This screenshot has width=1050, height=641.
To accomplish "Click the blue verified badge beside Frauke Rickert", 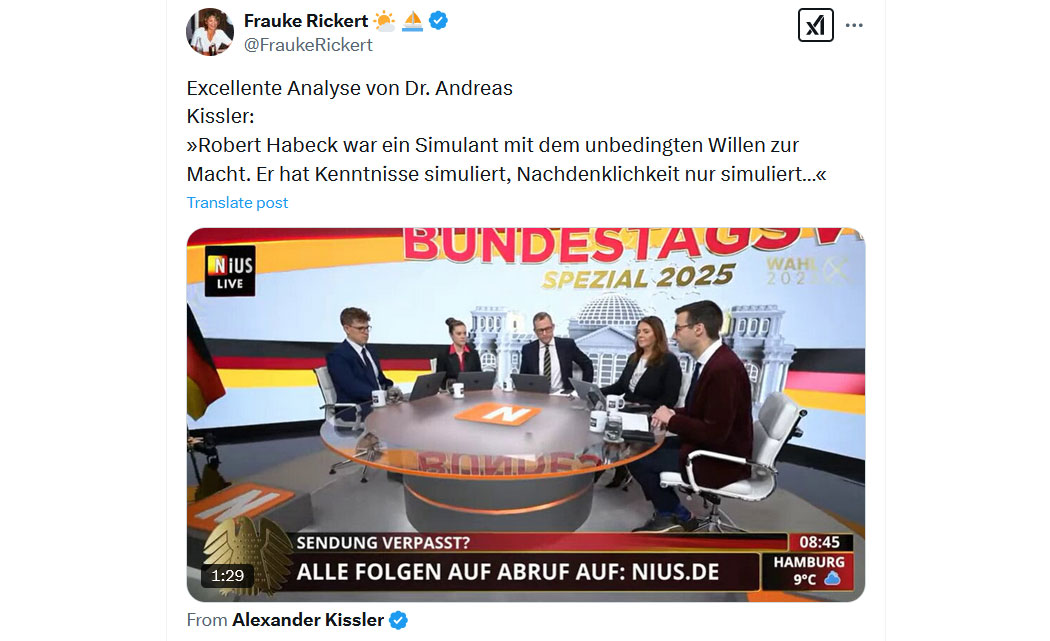I will click(x=438, y=21).
